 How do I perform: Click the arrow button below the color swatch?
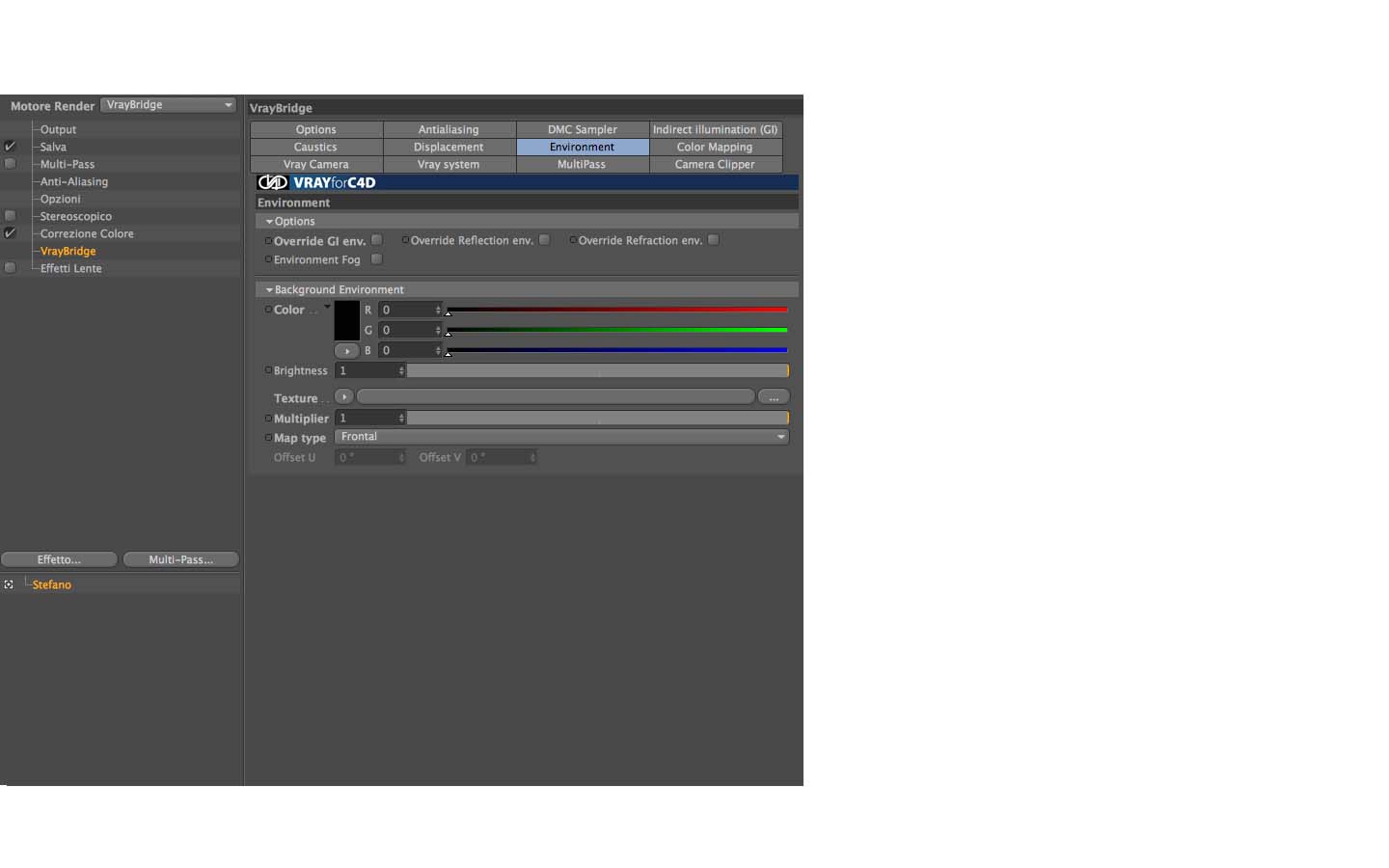click(x=346, y=351)
